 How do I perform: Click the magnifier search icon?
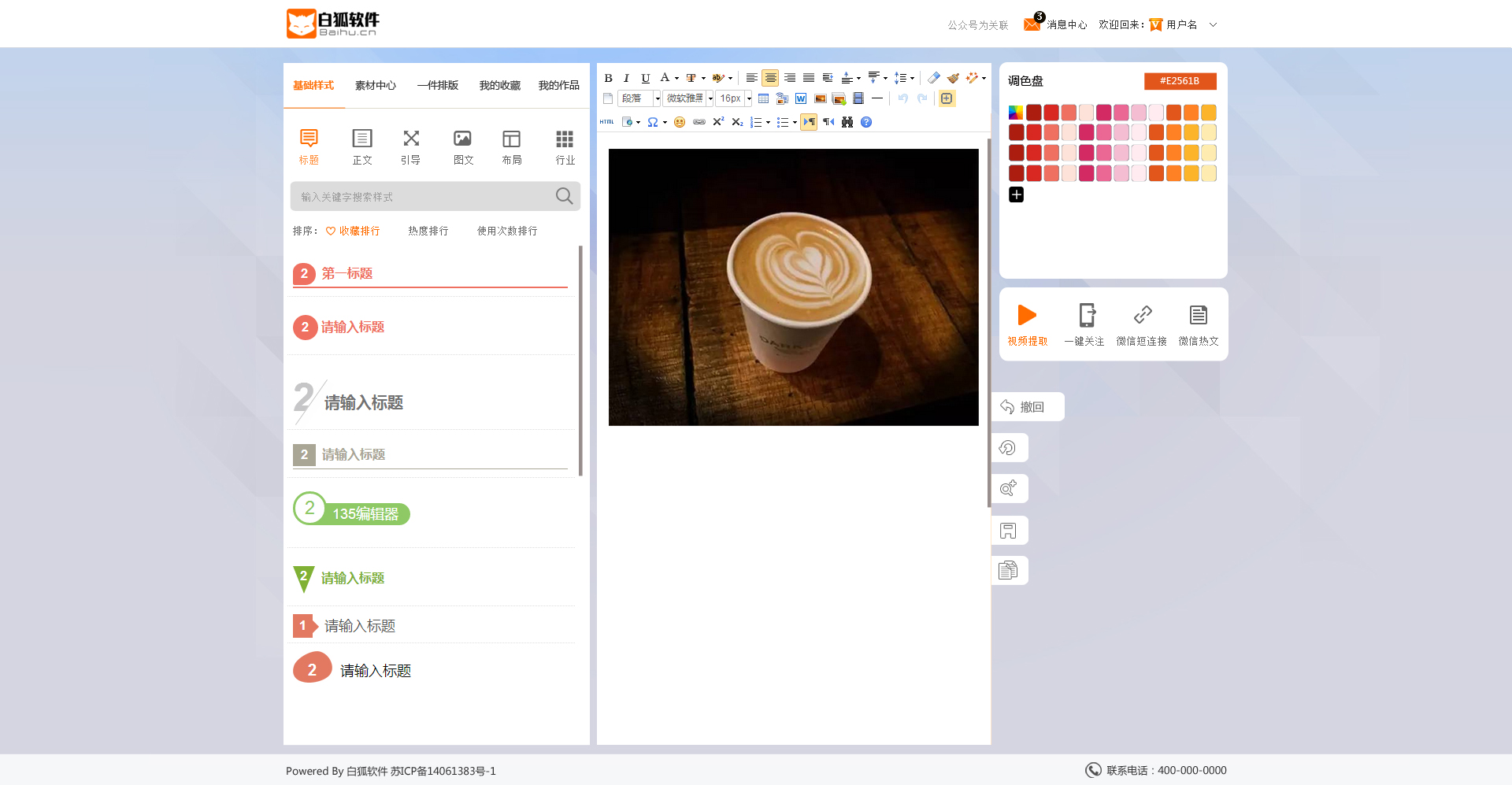coord(564,196)
